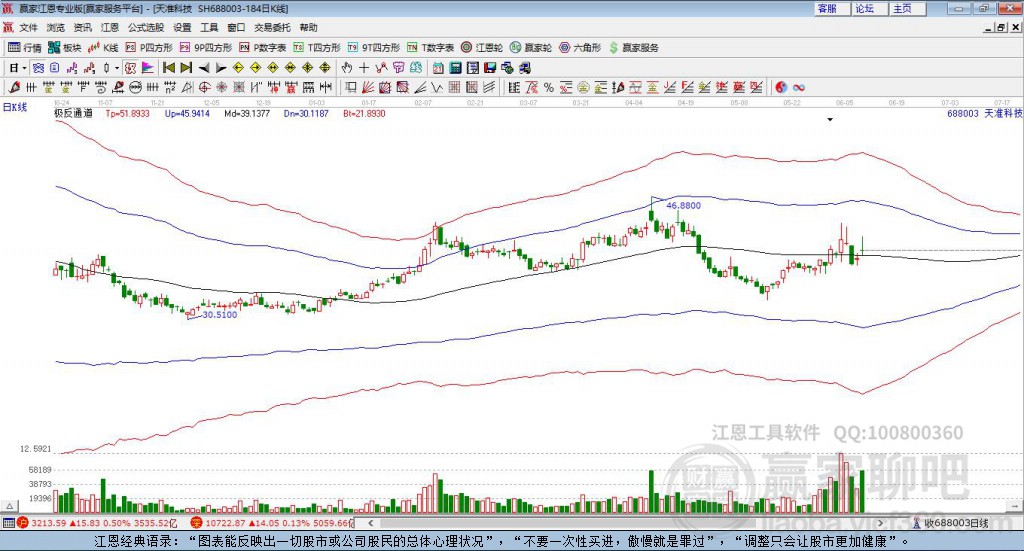Click the black left arrow icon
The height and width of the screenshot is (551, 1024).
204,68
